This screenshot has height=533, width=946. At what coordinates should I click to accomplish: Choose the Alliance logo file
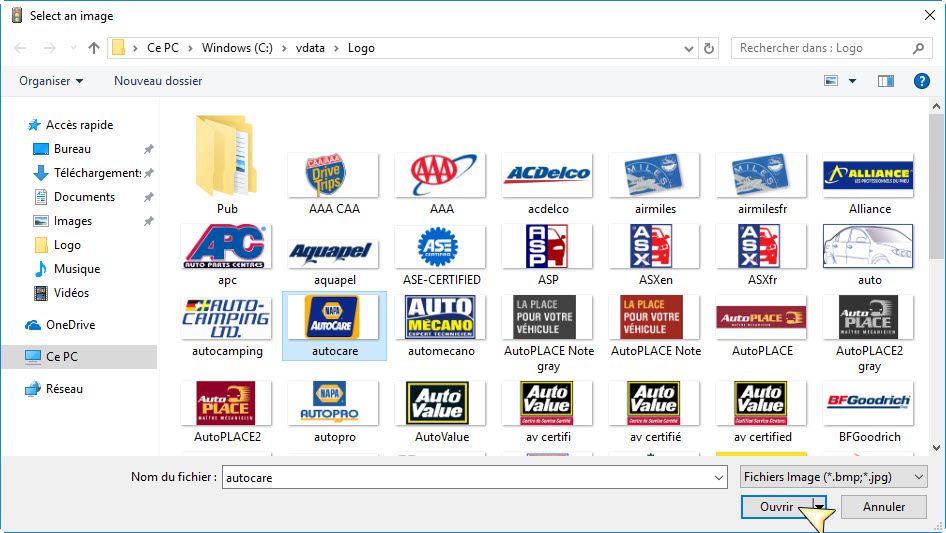(x=869, y=175)
